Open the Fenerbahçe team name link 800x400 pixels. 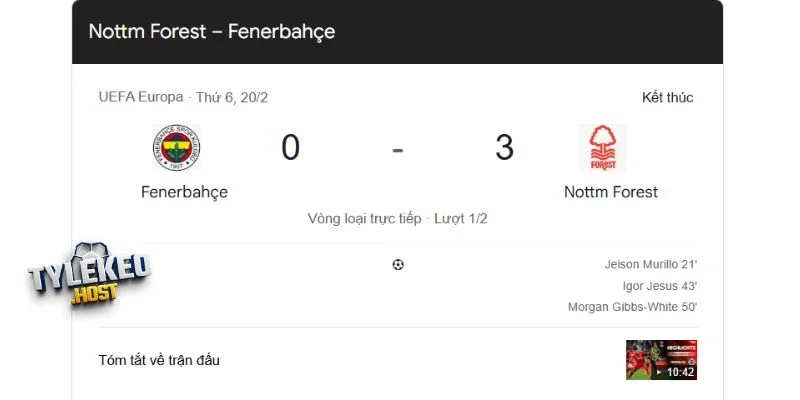pyautogui.click(x=184, y=191)
